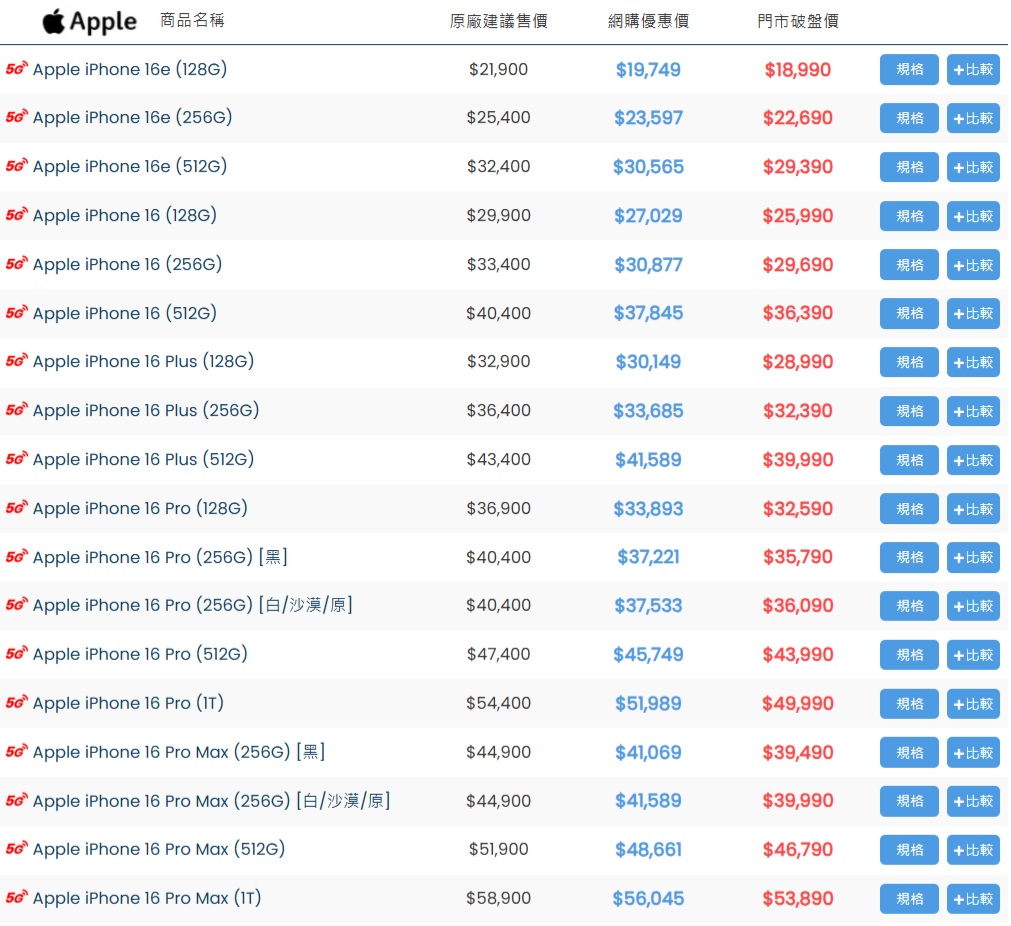Open iPhone 16 Pro (256G) [黑] link
This screenshot has width=1011, height=926.
[x=160, y=557]
